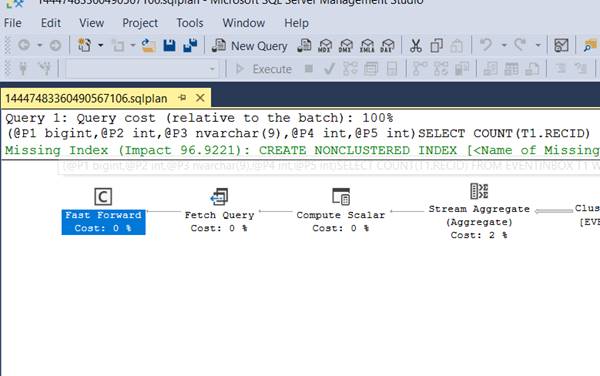Viewport: 600px width, 376px height.
Task: Click the Redo icon
Action: pyautogui.click(x=520, y=45)
